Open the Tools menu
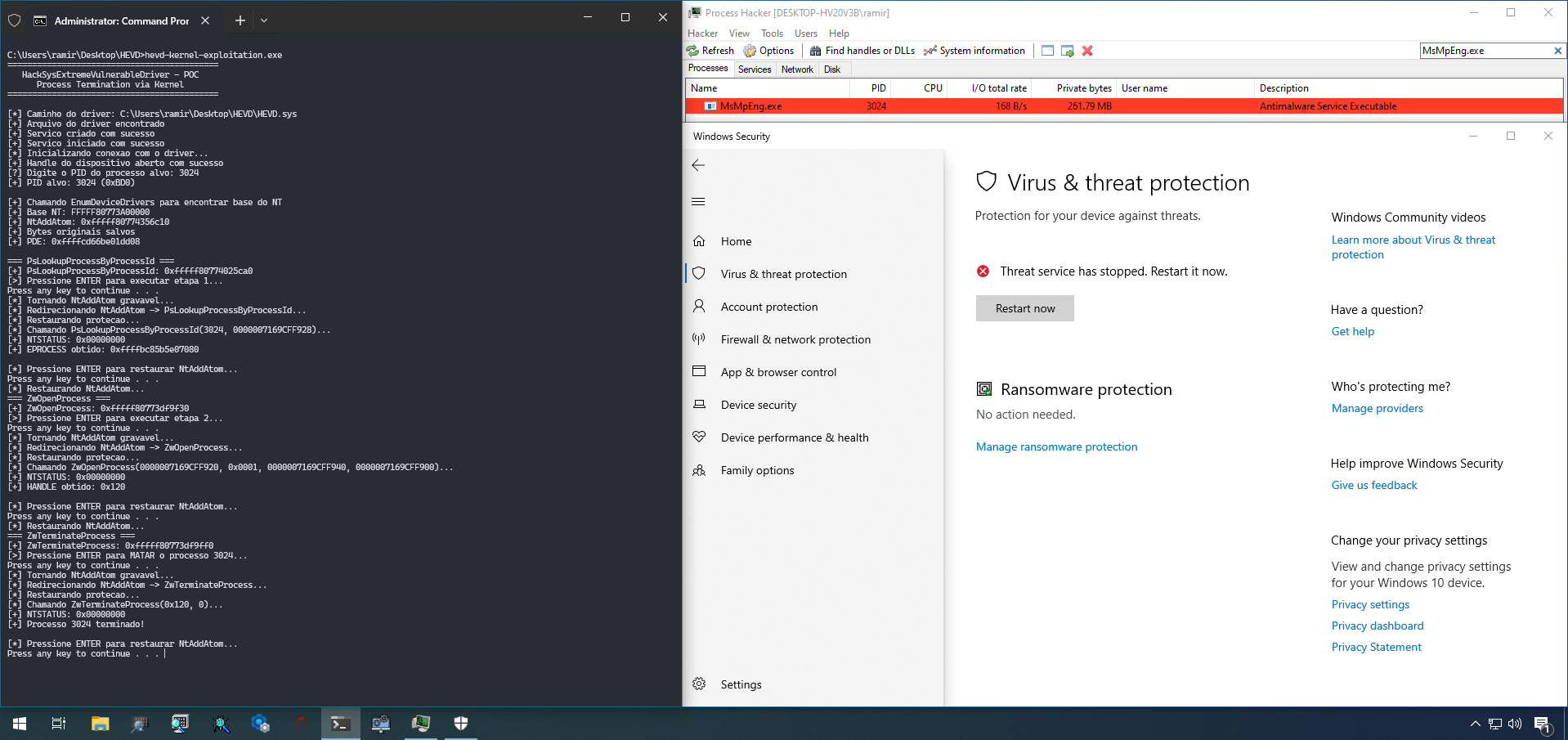The image size is (1568, 740). 772,34
